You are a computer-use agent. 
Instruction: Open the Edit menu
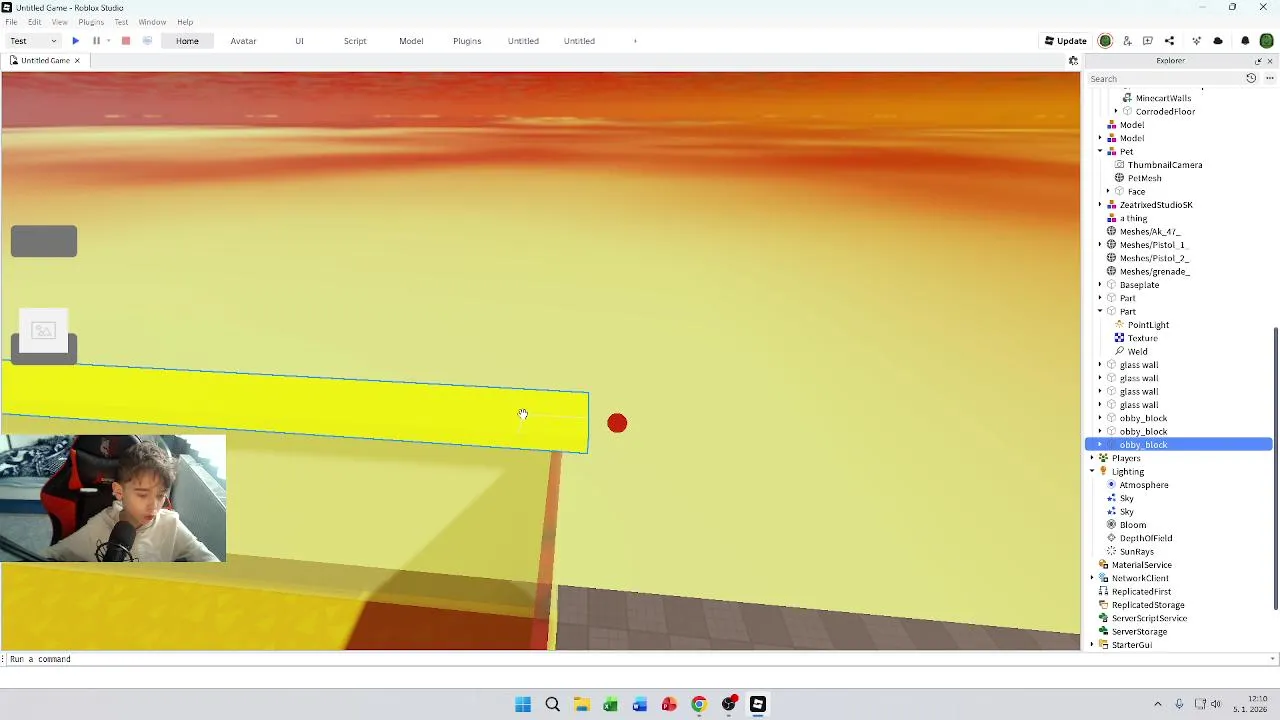35,22
